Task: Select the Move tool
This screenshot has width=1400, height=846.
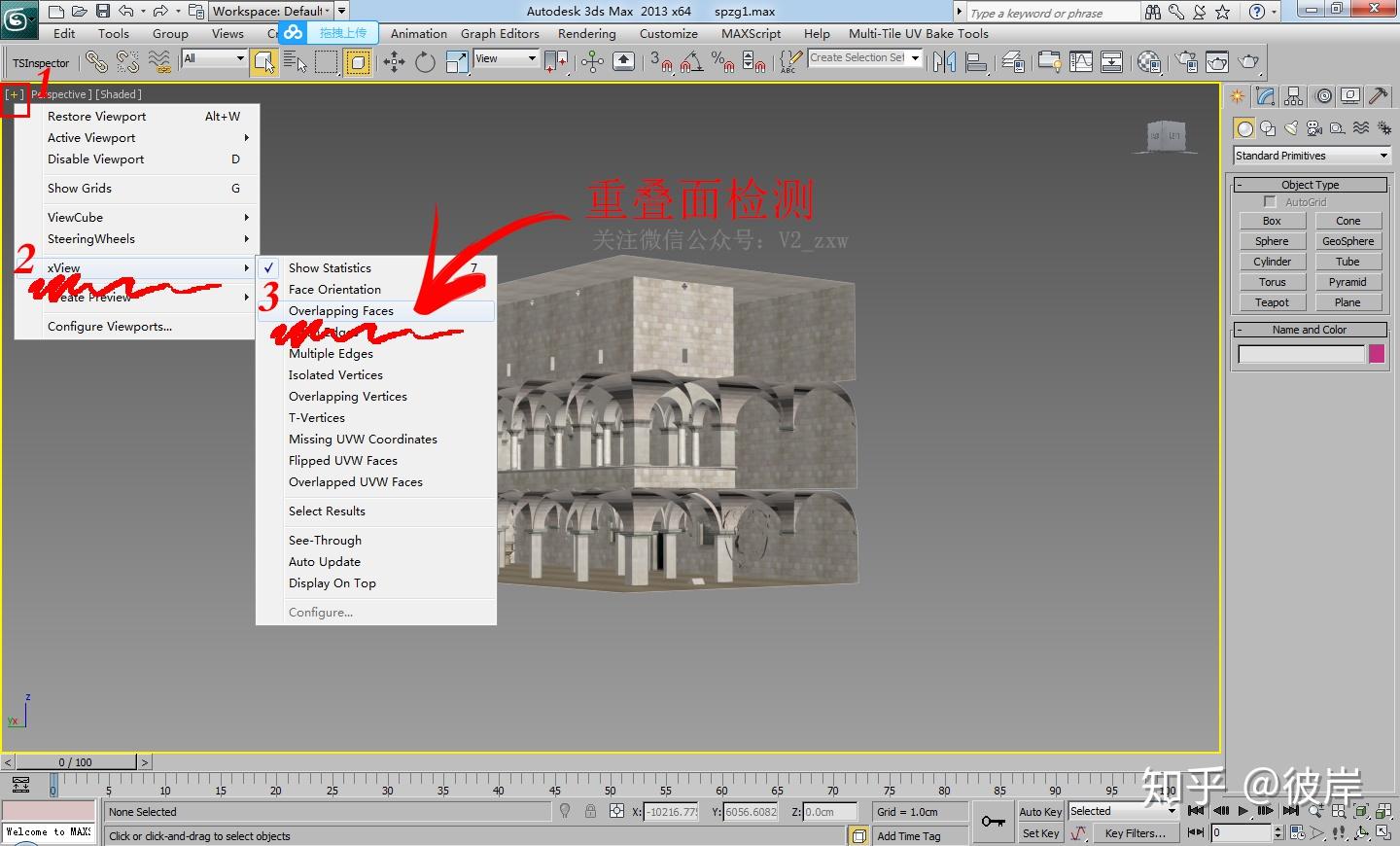Action: [394, 62]
